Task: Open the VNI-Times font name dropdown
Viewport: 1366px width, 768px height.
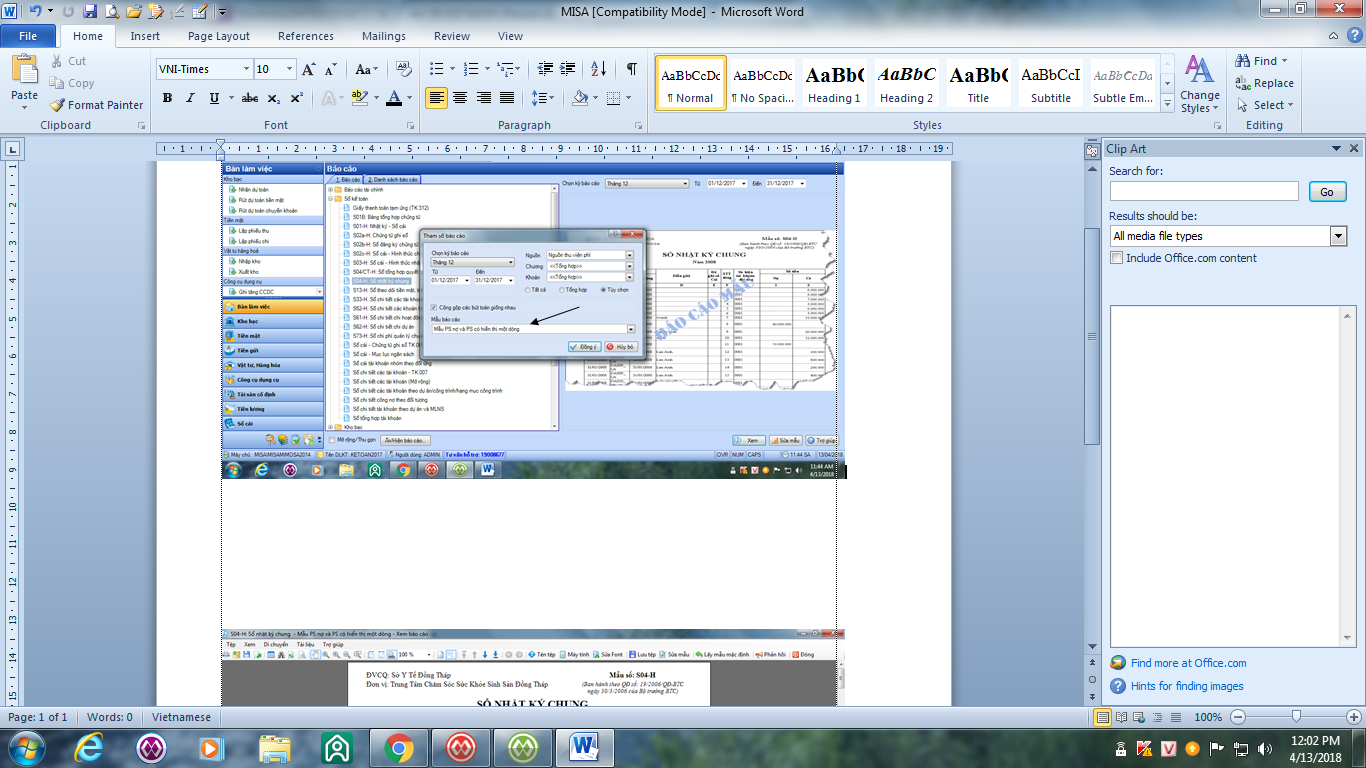Action: [x=246, y=69]
